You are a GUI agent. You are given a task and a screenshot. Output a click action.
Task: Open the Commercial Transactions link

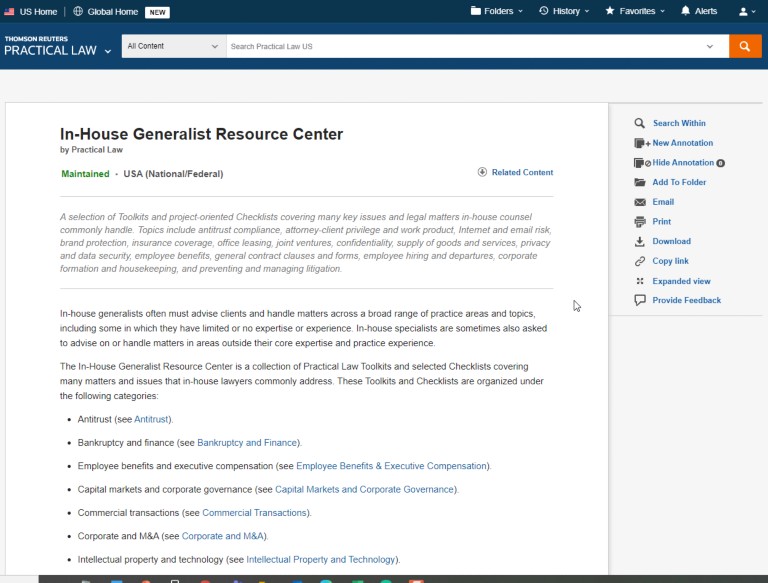255,513
